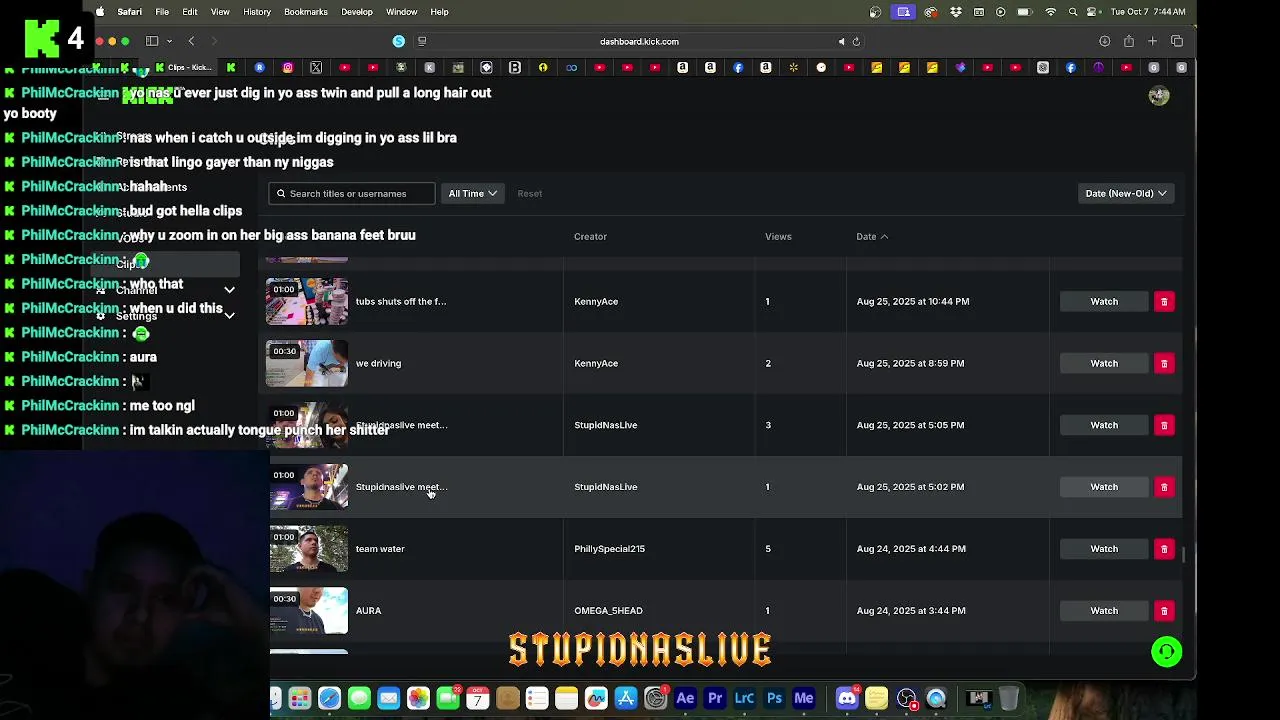The image size is (1280, 720).
Task: Open the App Store from the dock
Action: [x=626, y=698]
